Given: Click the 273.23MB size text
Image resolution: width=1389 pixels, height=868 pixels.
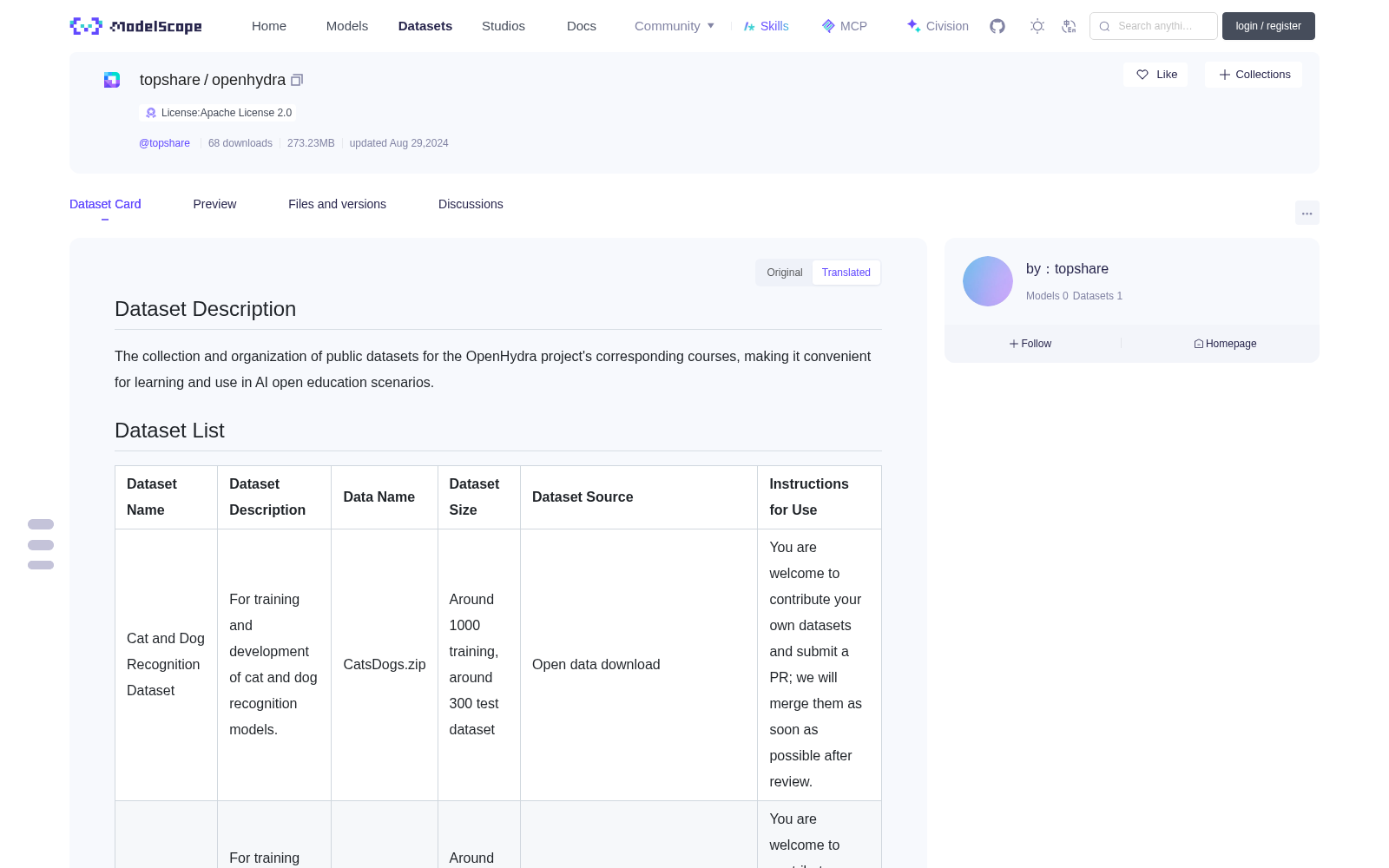Looking at the screenshot, I should point(311,143).
